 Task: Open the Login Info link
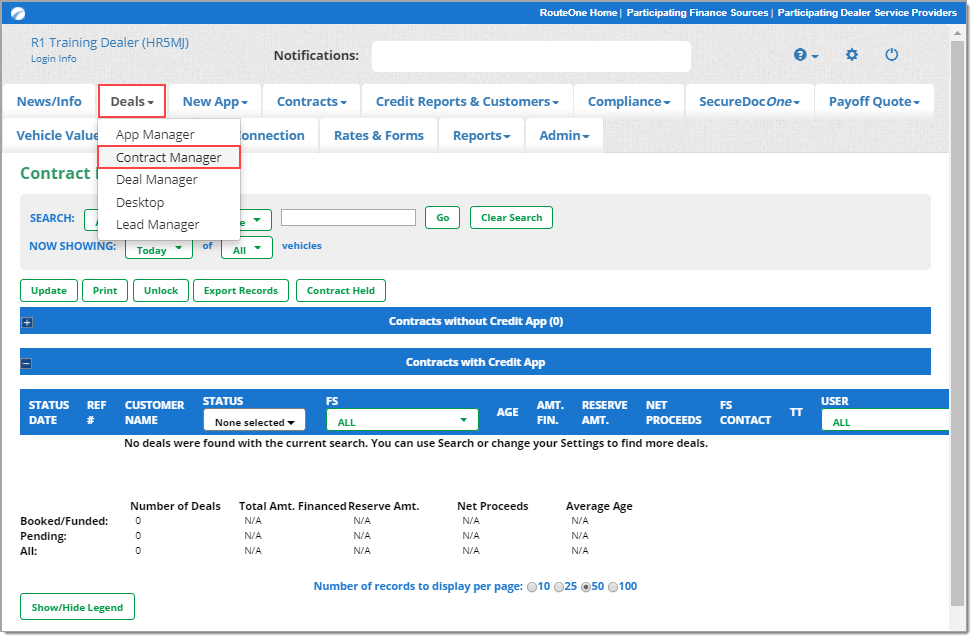tap(54, 59)
